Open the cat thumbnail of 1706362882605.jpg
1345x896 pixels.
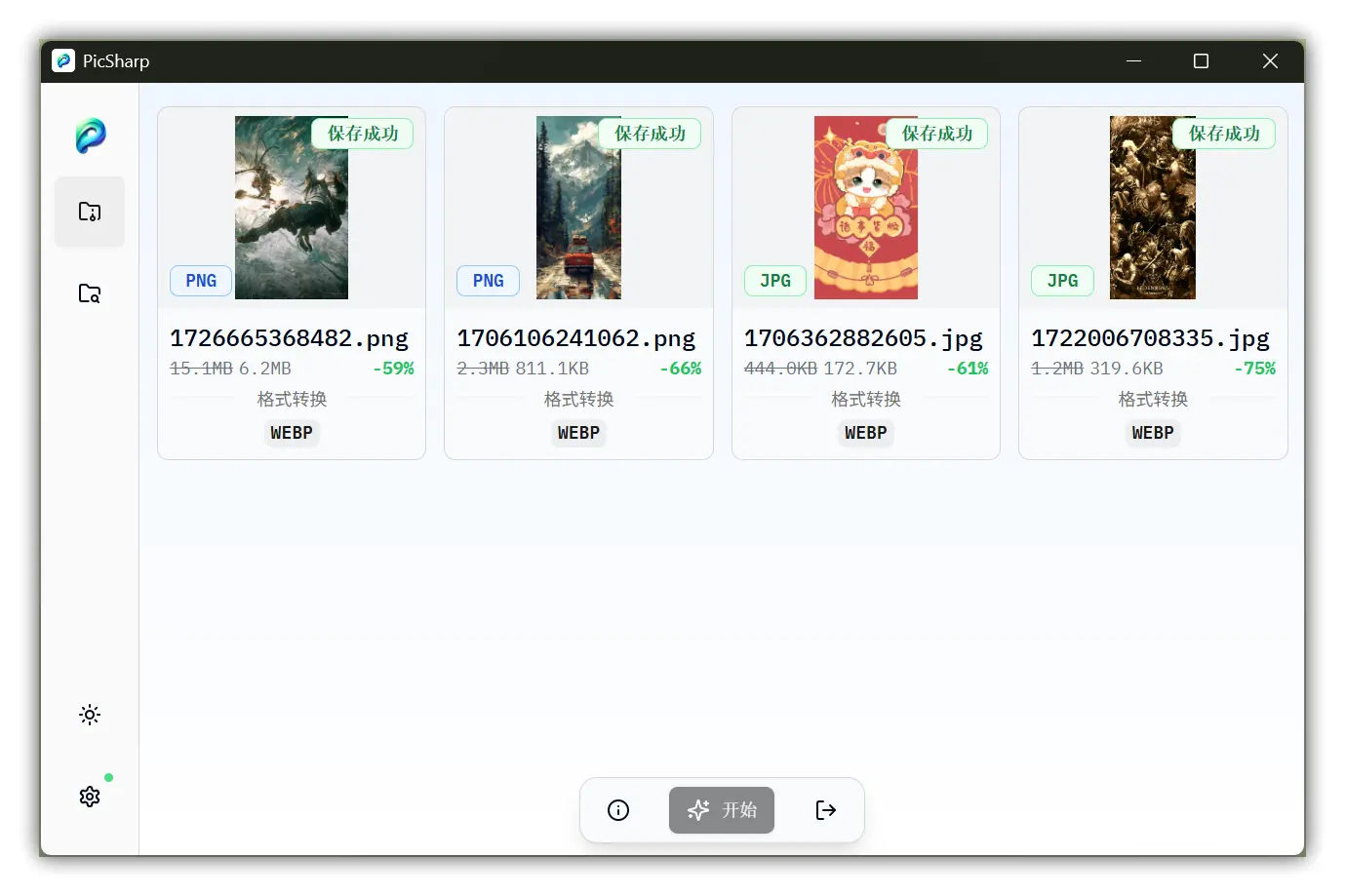click(866, 208)
